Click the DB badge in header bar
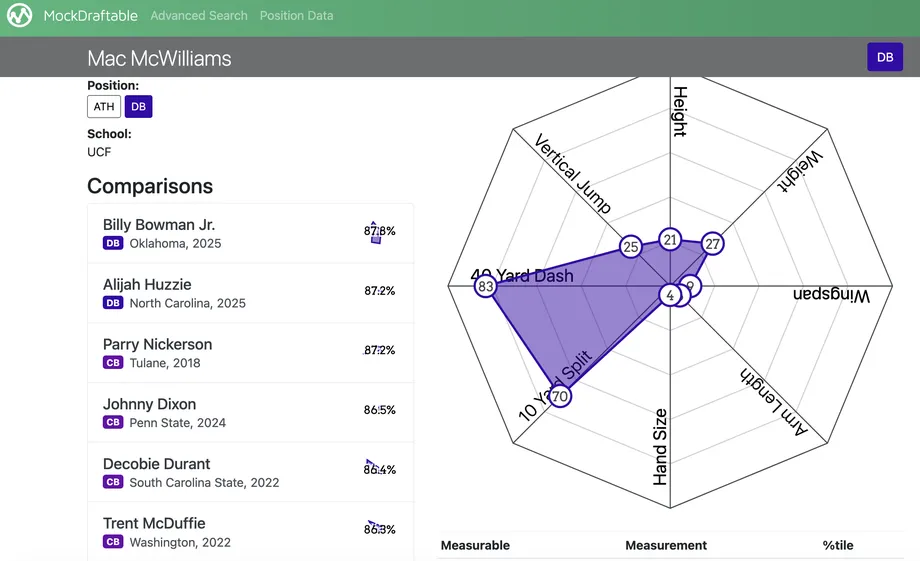 [884, 57]
